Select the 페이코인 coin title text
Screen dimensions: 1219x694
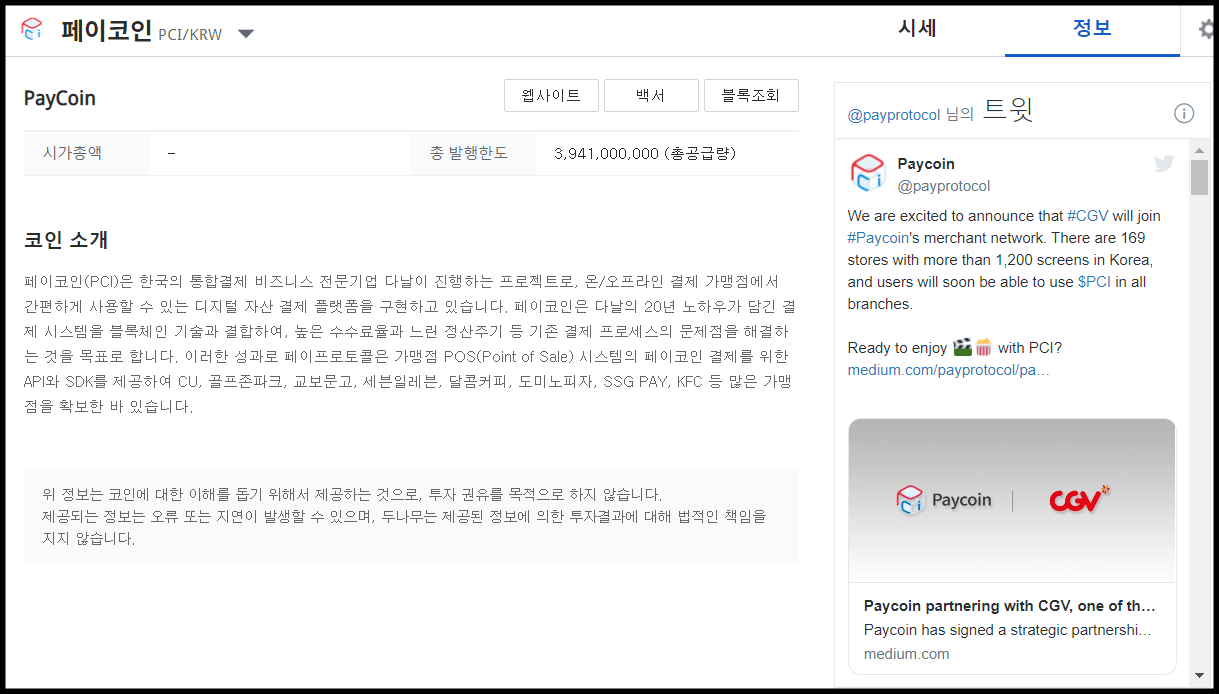[x=106, y=29]
